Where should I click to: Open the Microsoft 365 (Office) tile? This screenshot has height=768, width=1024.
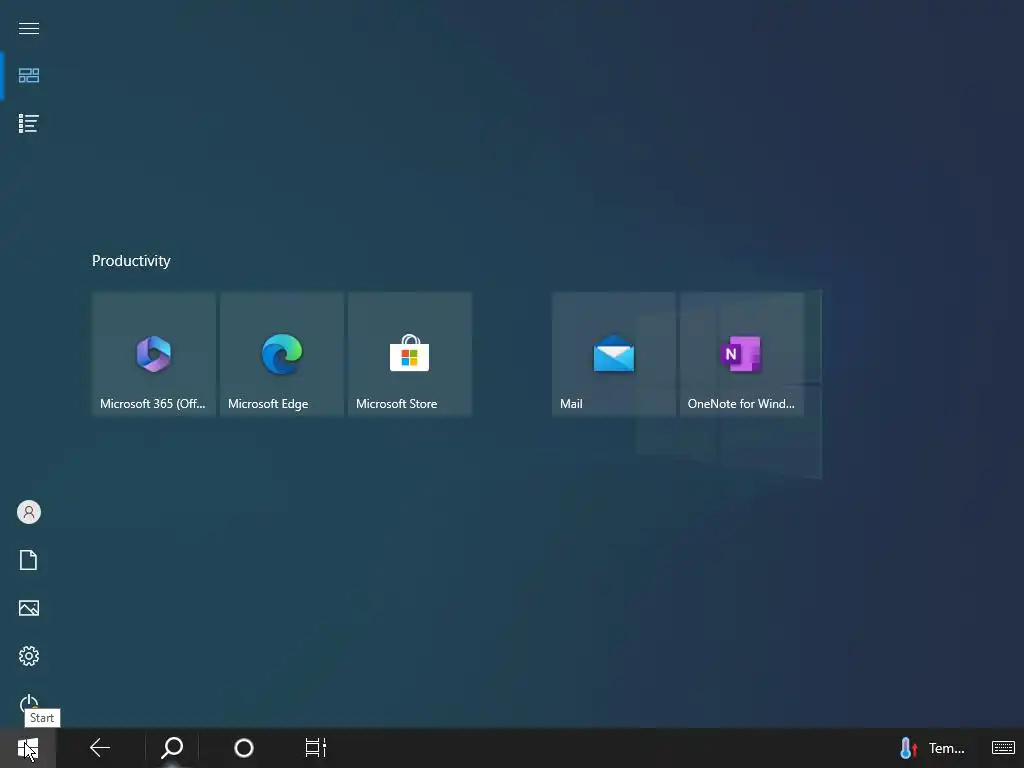coord(153,353)
